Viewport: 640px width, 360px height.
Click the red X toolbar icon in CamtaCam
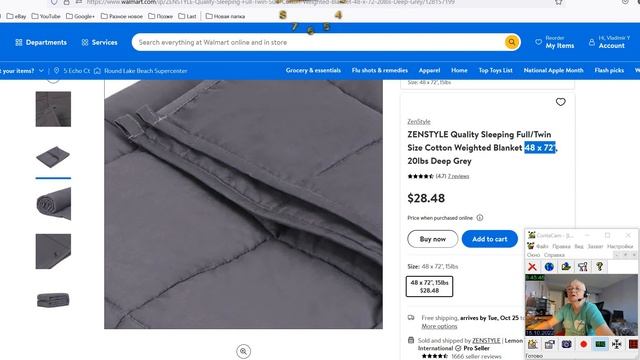532,267
